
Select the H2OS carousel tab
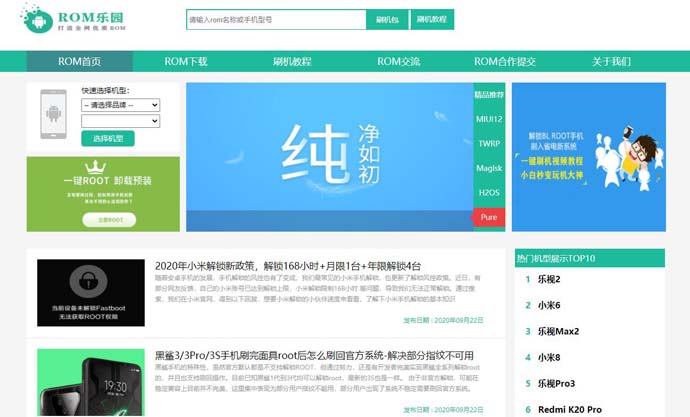489,193
